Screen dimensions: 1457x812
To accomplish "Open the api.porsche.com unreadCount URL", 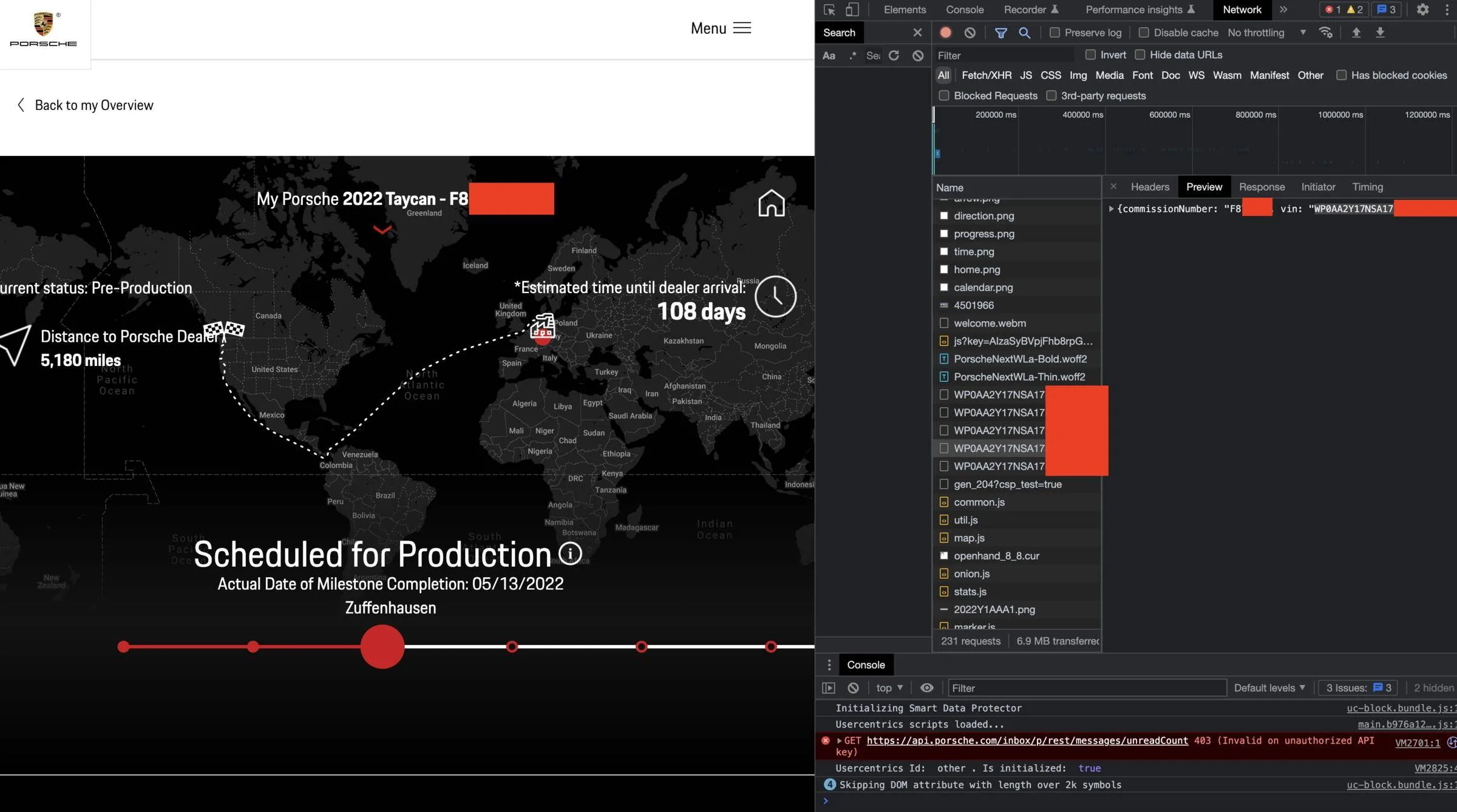I will (x=1027, y=741).
